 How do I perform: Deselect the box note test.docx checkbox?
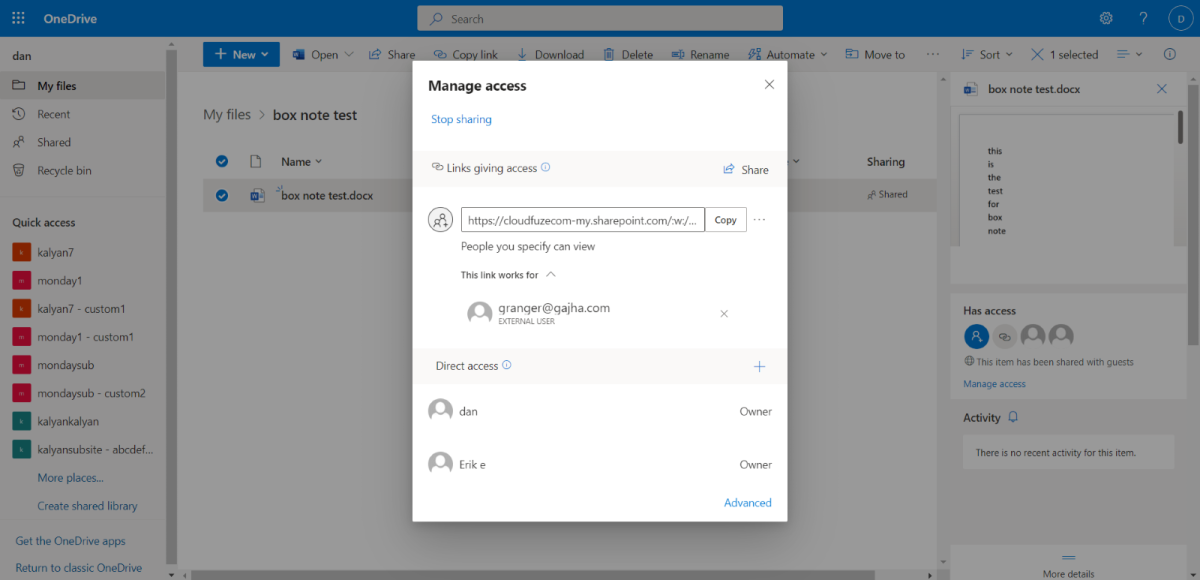[x=221, y=195]
